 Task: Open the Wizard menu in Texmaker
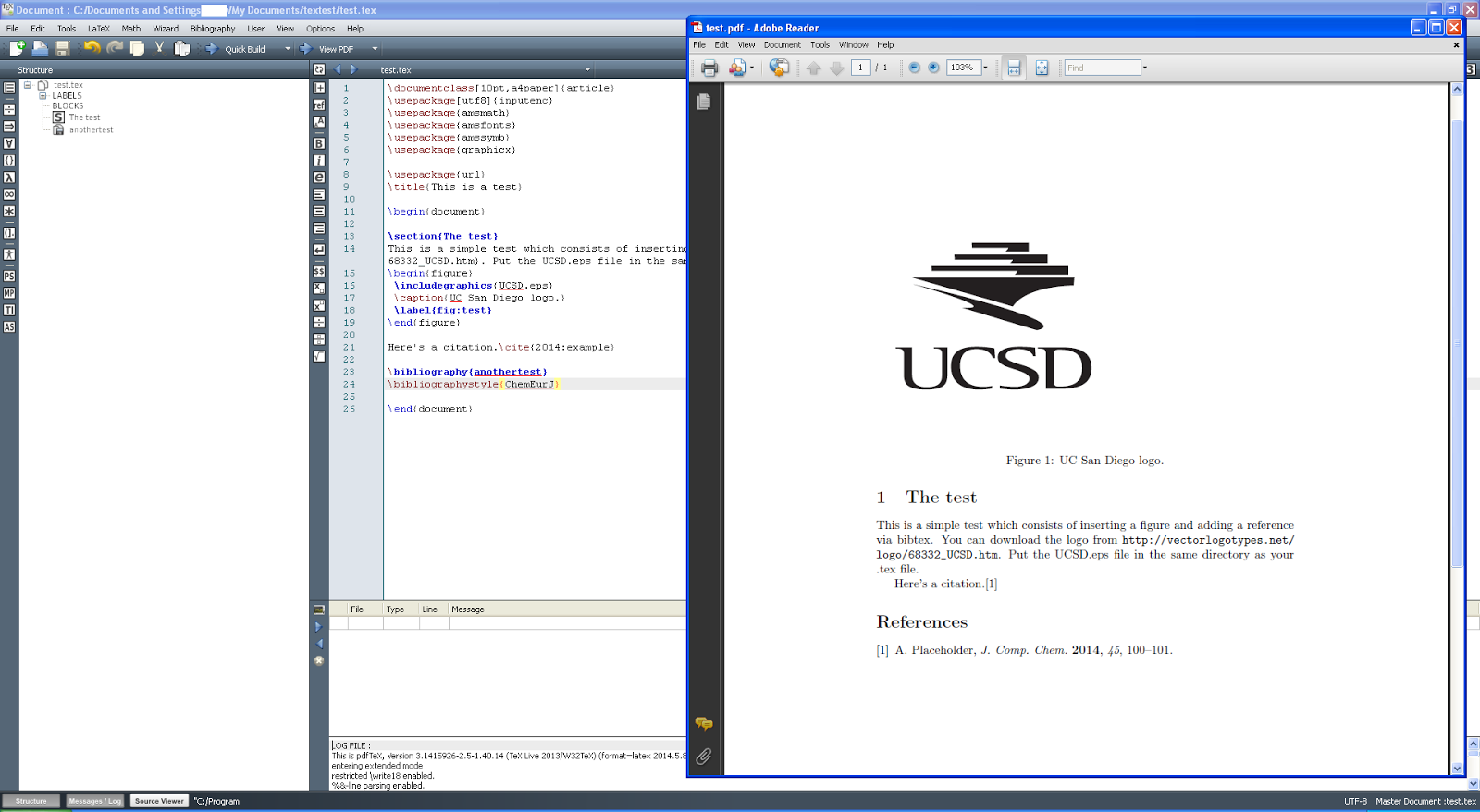pos(166,29)
